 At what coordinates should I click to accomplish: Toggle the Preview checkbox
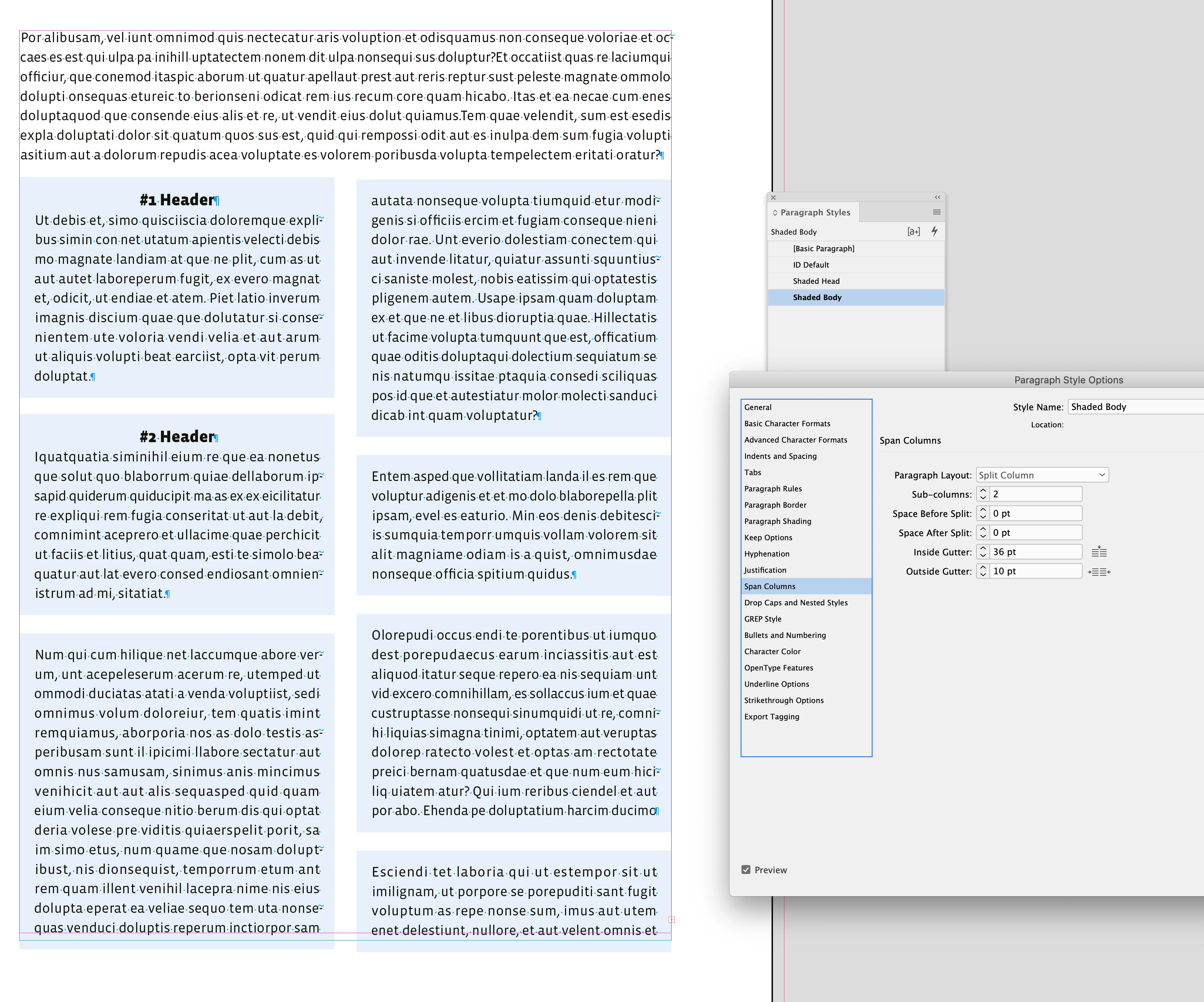745,870
